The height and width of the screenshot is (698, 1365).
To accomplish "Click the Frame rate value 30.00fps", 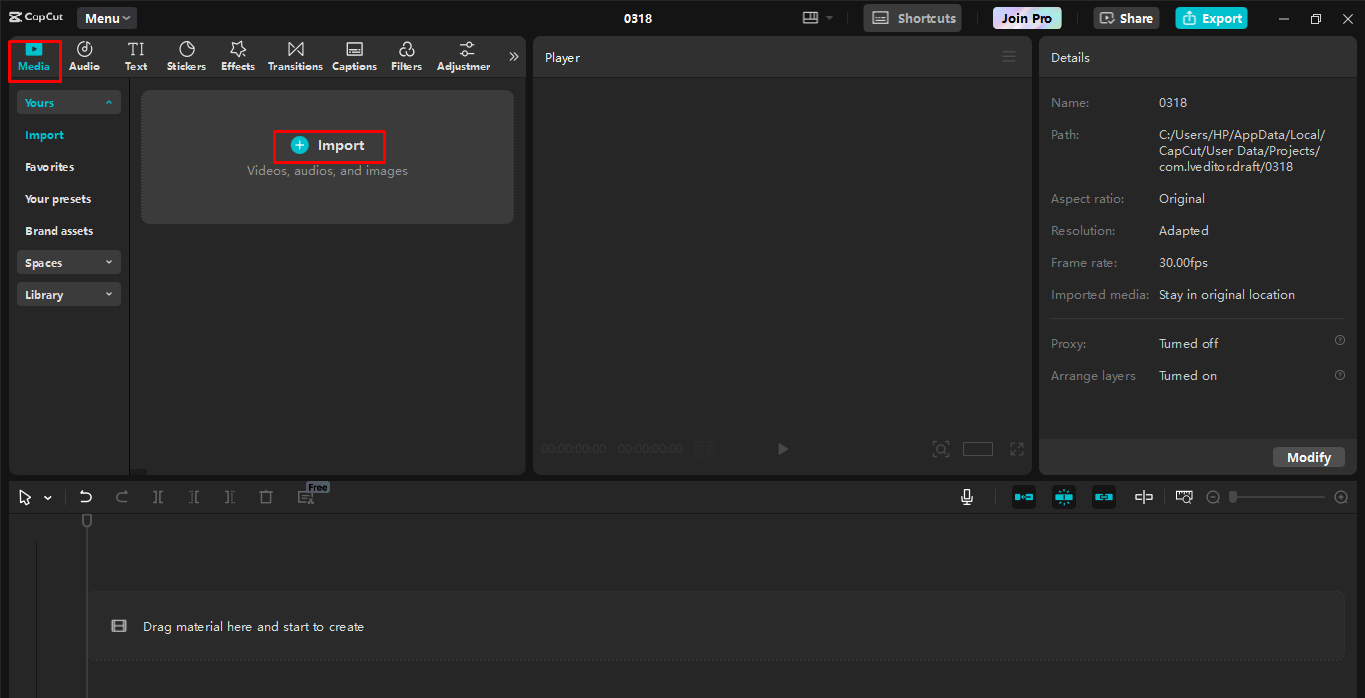I will tap(1183, 263).
